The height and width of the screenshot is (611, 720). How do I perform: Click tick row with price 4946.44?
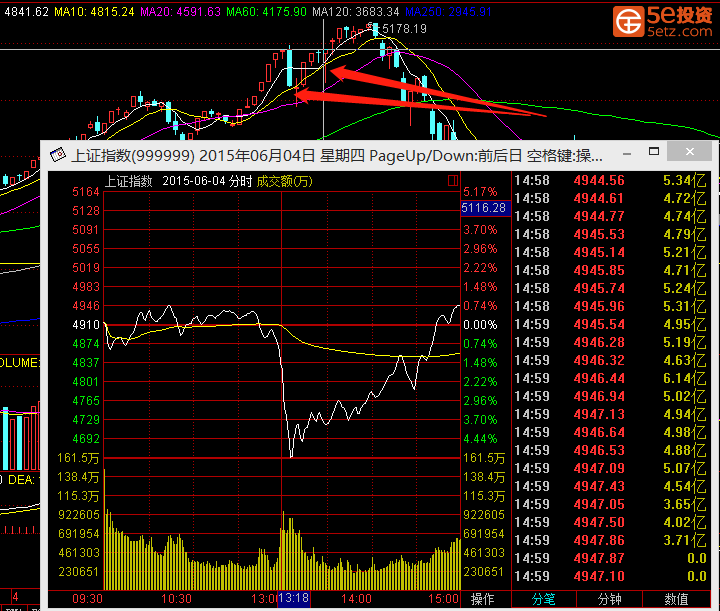click(611, 378)
